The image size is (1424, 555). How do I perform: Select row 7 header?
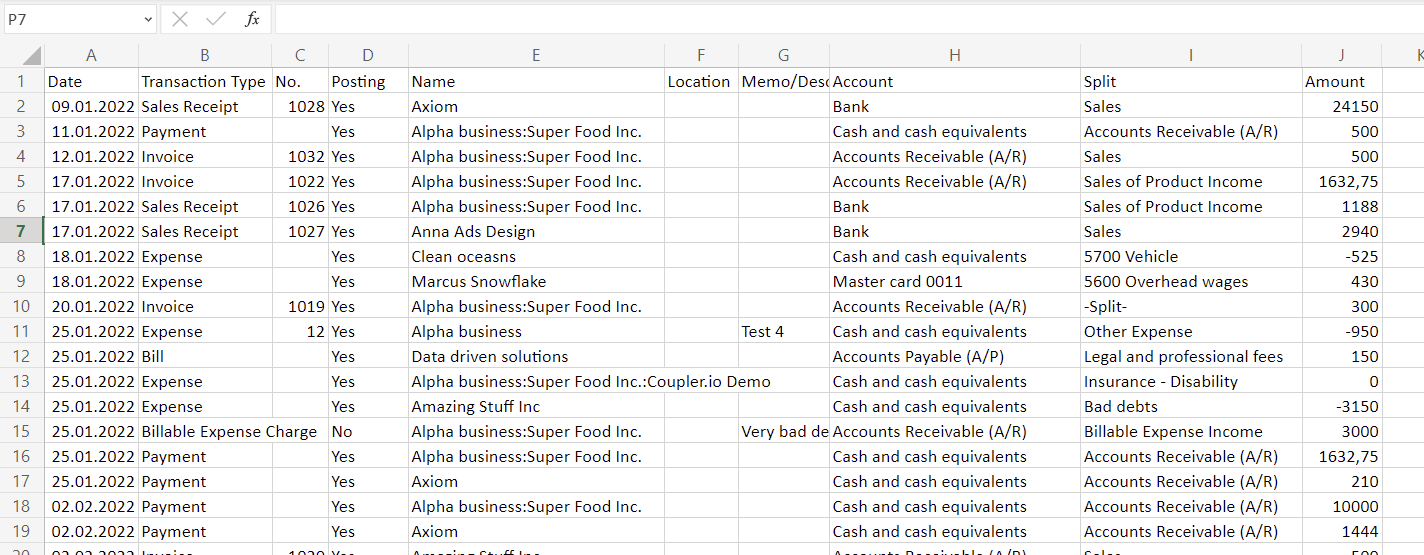pyautogui.click(x=22, y=231)
